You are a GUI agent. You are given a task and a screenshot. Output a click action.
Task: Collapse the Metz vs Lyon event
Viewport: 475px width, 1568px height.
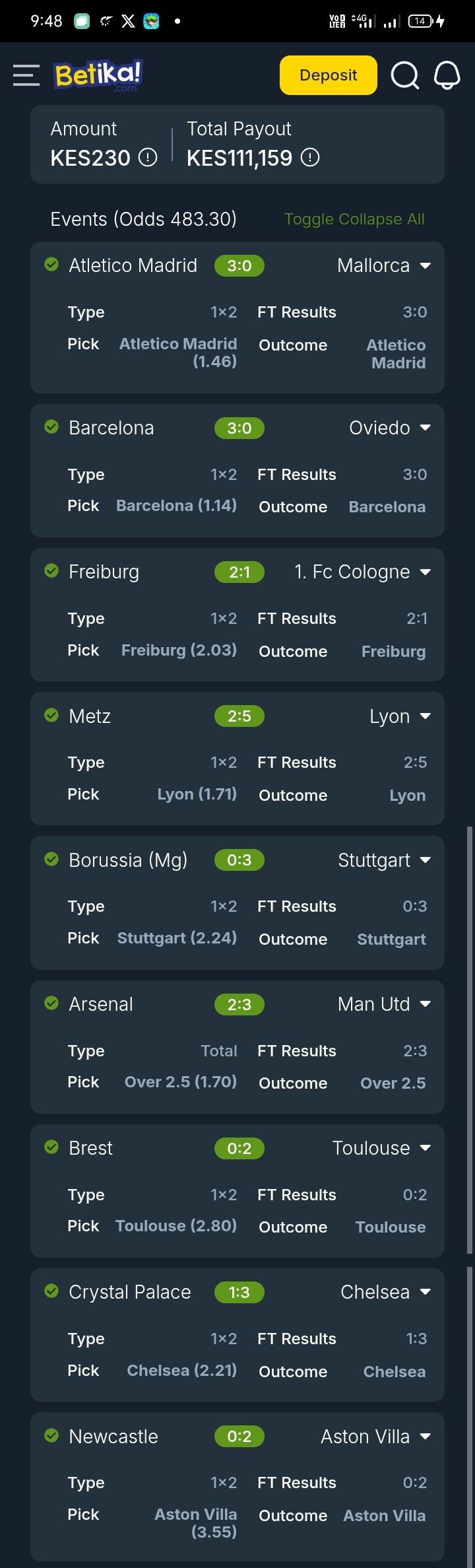point(426,716)
